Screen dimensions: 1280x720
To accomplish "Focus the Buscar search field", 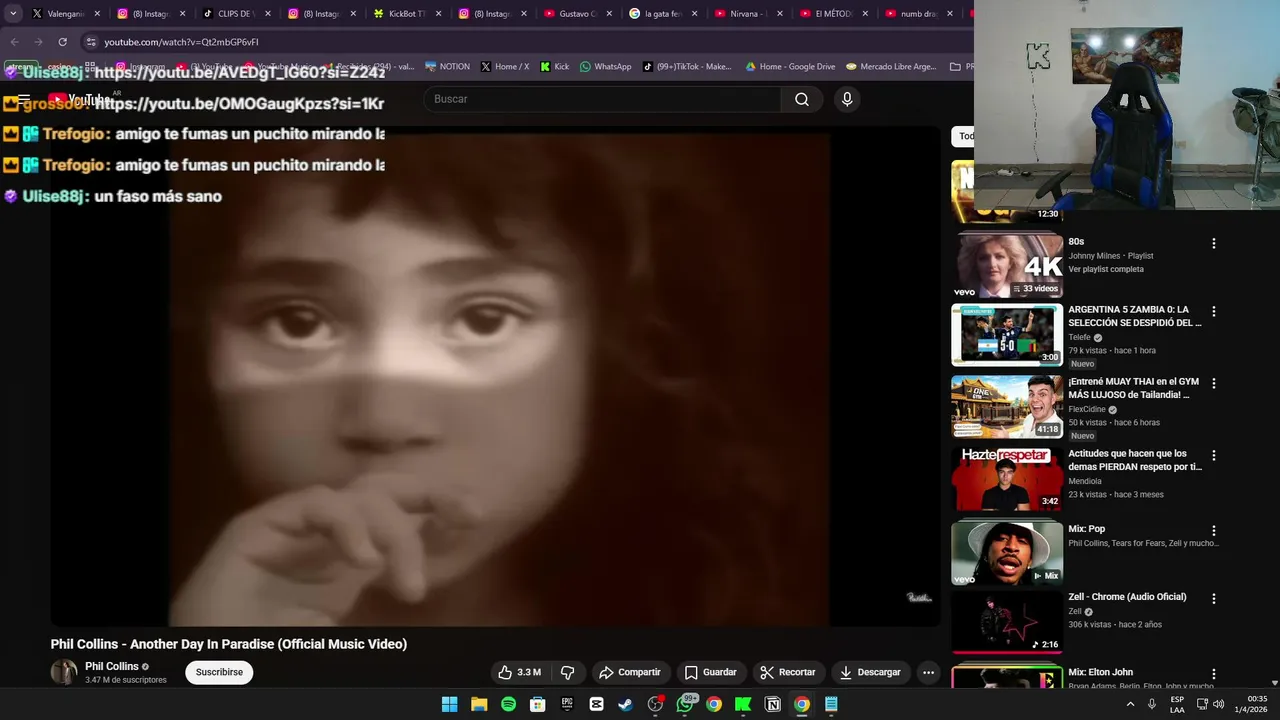I will [603, 99].
